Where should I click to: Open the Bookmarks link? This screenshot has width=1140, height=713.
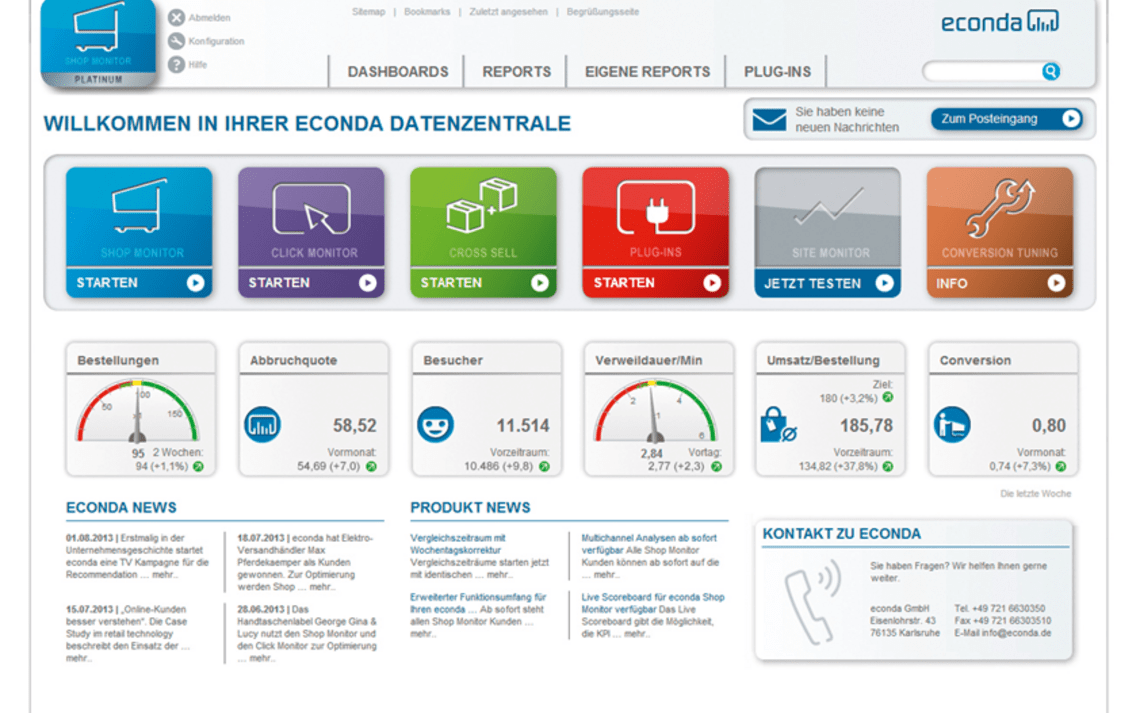click(x=427, y=12)
